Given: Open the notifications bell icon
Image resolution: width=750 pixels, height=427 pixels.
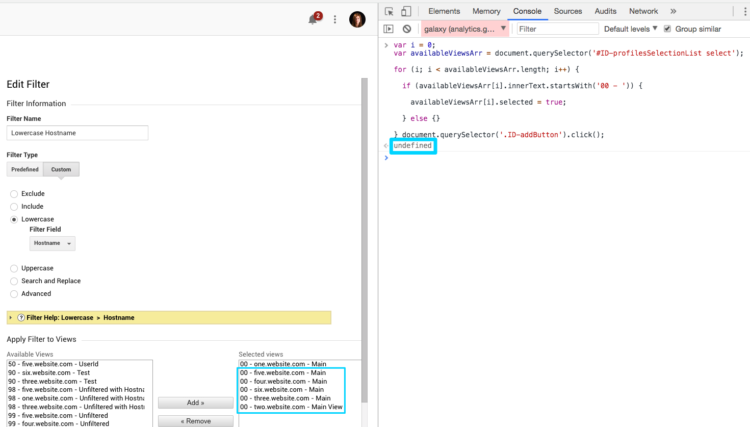Looking at the screenshot, I should coord(313,19).
